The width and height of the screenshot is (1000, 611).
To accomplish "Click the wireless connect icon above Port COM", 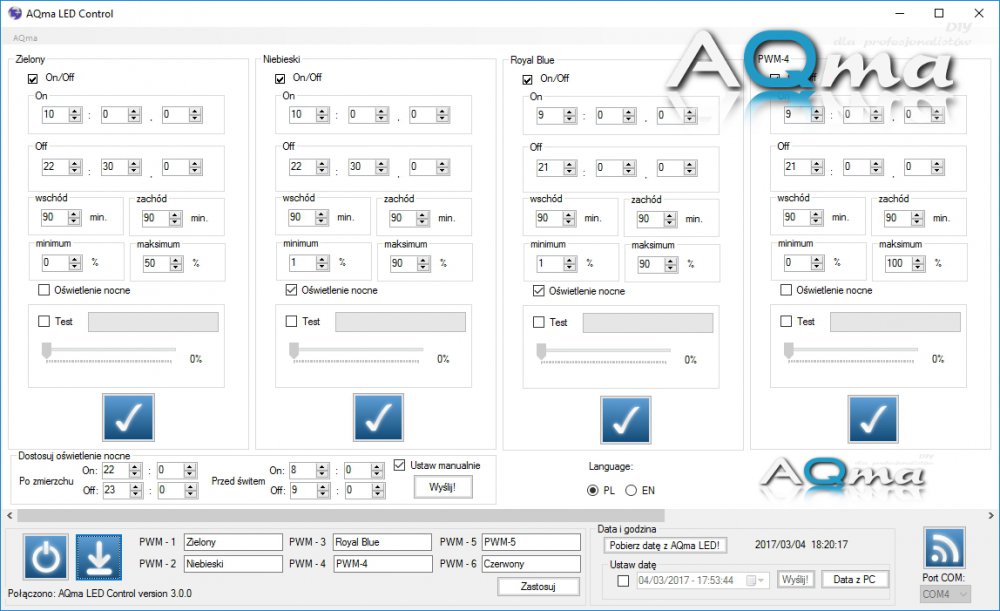I will coord(943,548).
